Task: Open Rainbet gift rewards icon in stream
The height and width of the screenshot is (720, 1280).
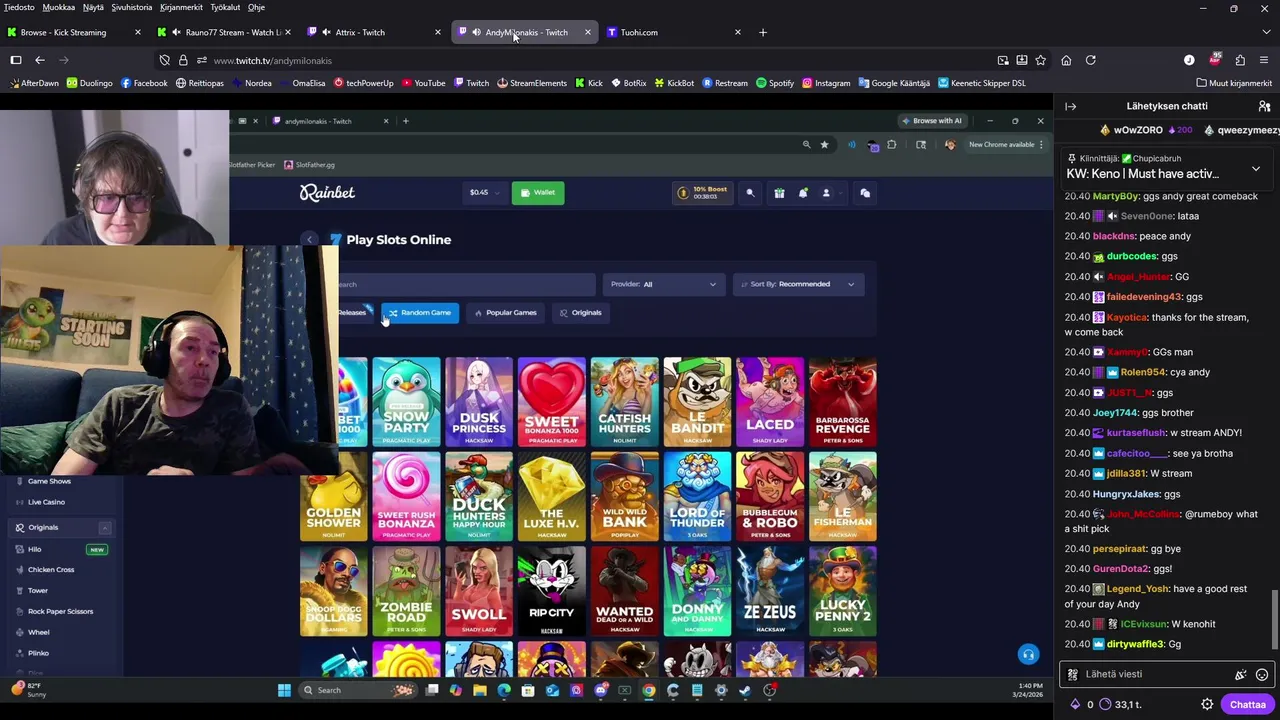Action: click(x=779, y=193)
